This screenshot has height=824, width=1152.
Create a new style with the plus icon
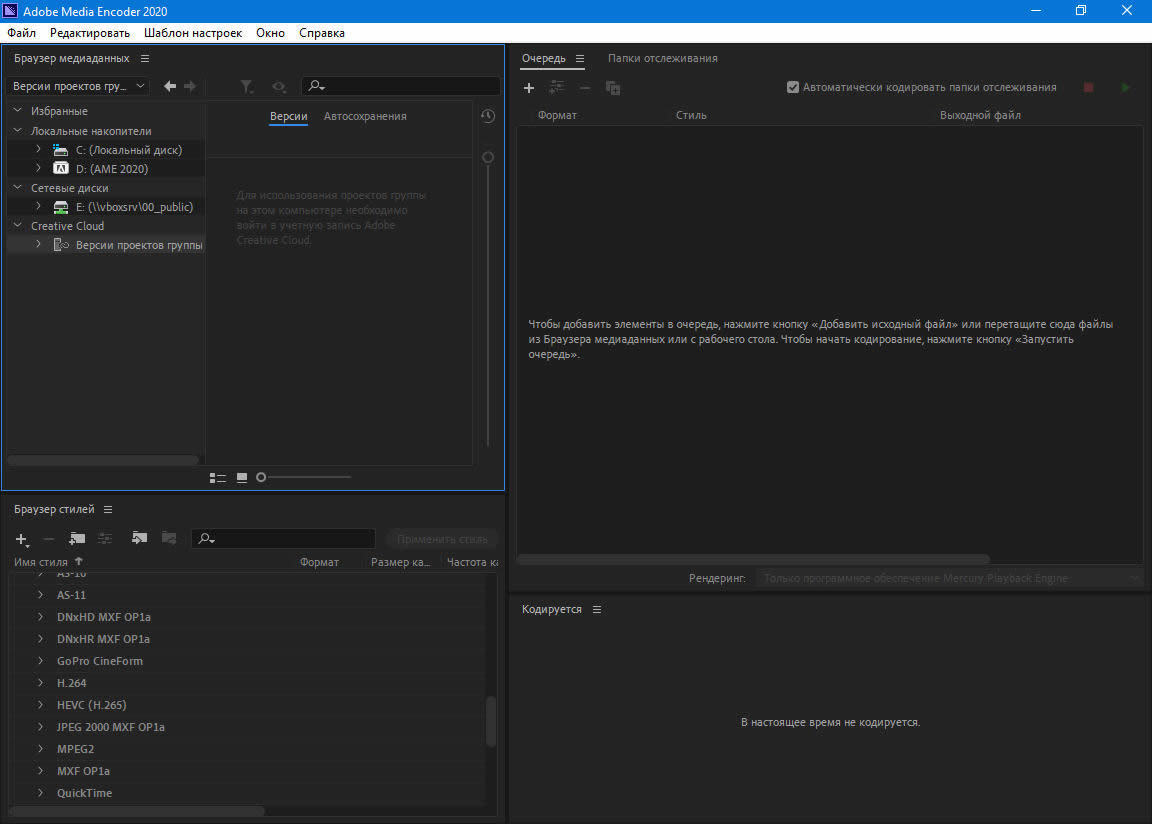(22, 540)
